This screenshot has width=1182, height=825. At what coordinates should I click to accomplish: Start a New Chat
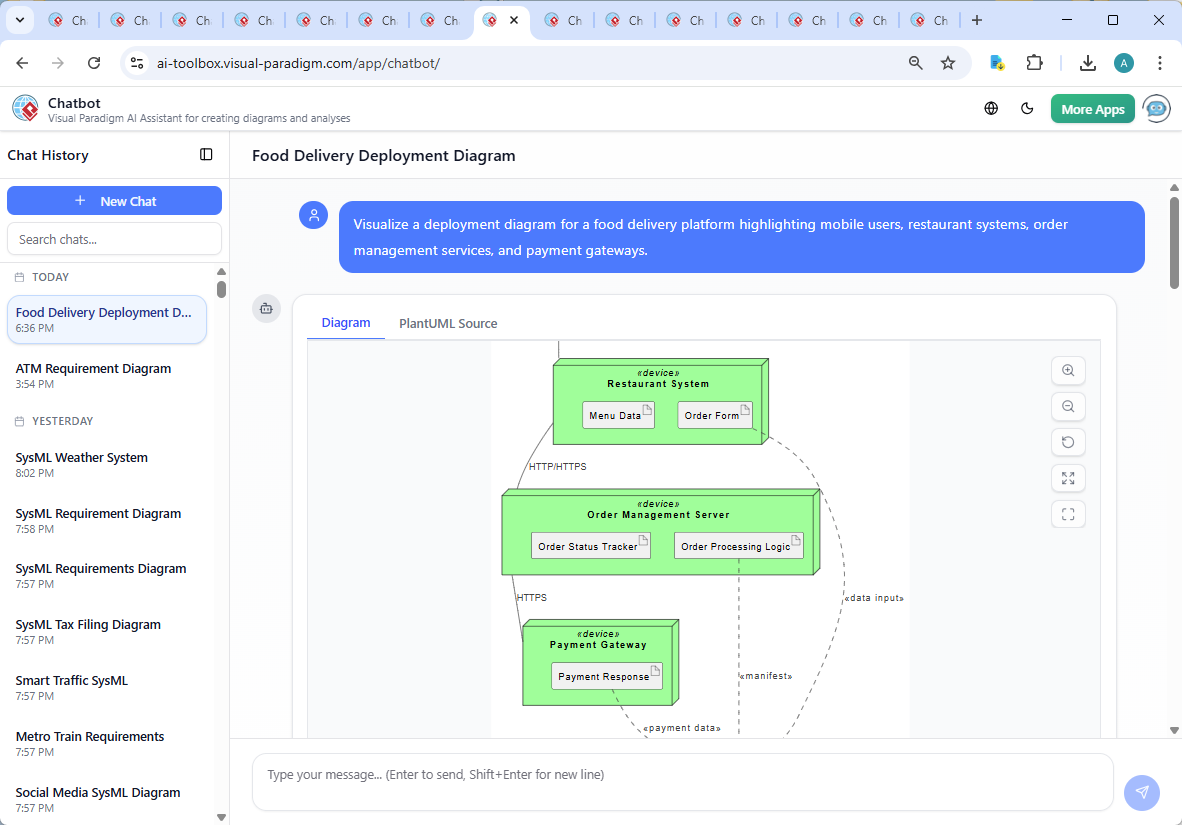click(114, 200)
